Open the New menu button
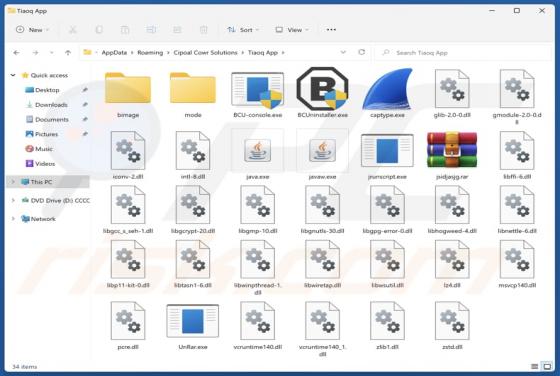Viewport: 560px width, 376px height. 32,30
